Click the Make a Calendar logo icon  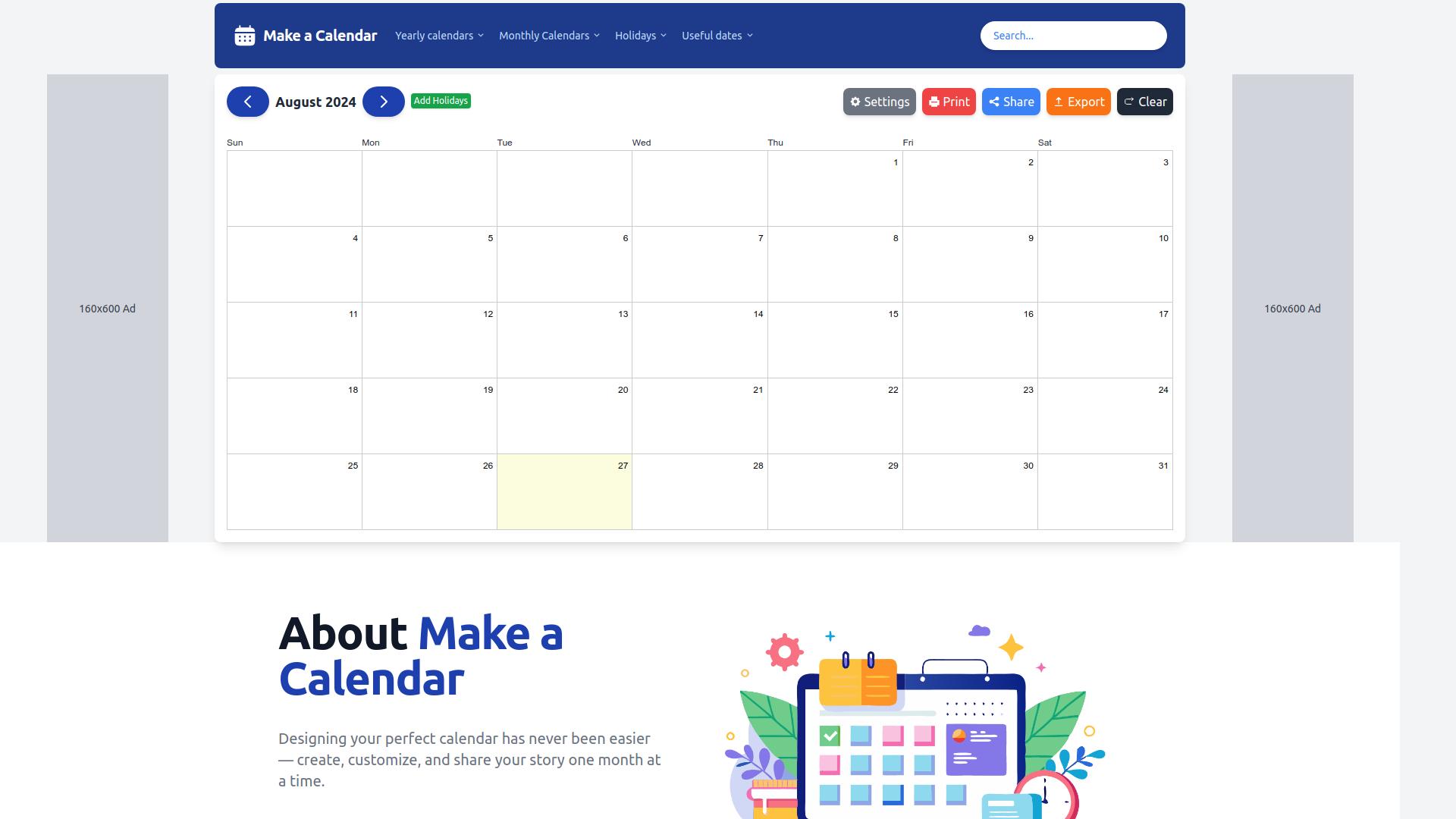(x=244, y=35)
